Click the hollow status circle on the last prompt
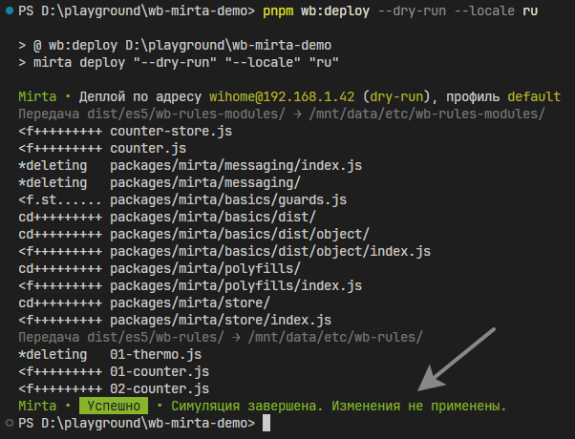Screen dimensions: 575x439 [10, 423]
